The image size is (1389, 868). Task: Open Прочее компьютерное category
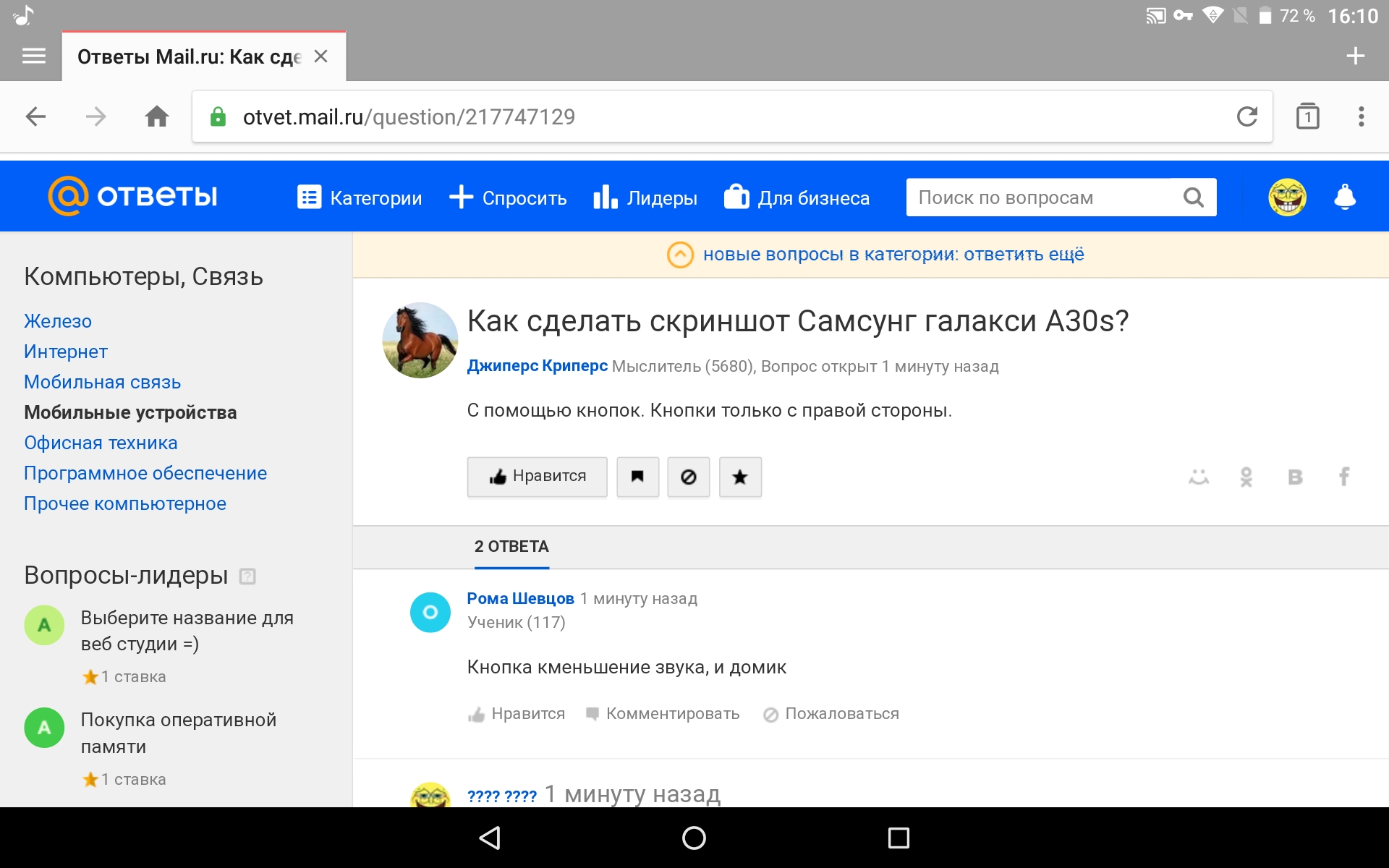[x=125, y=503]
